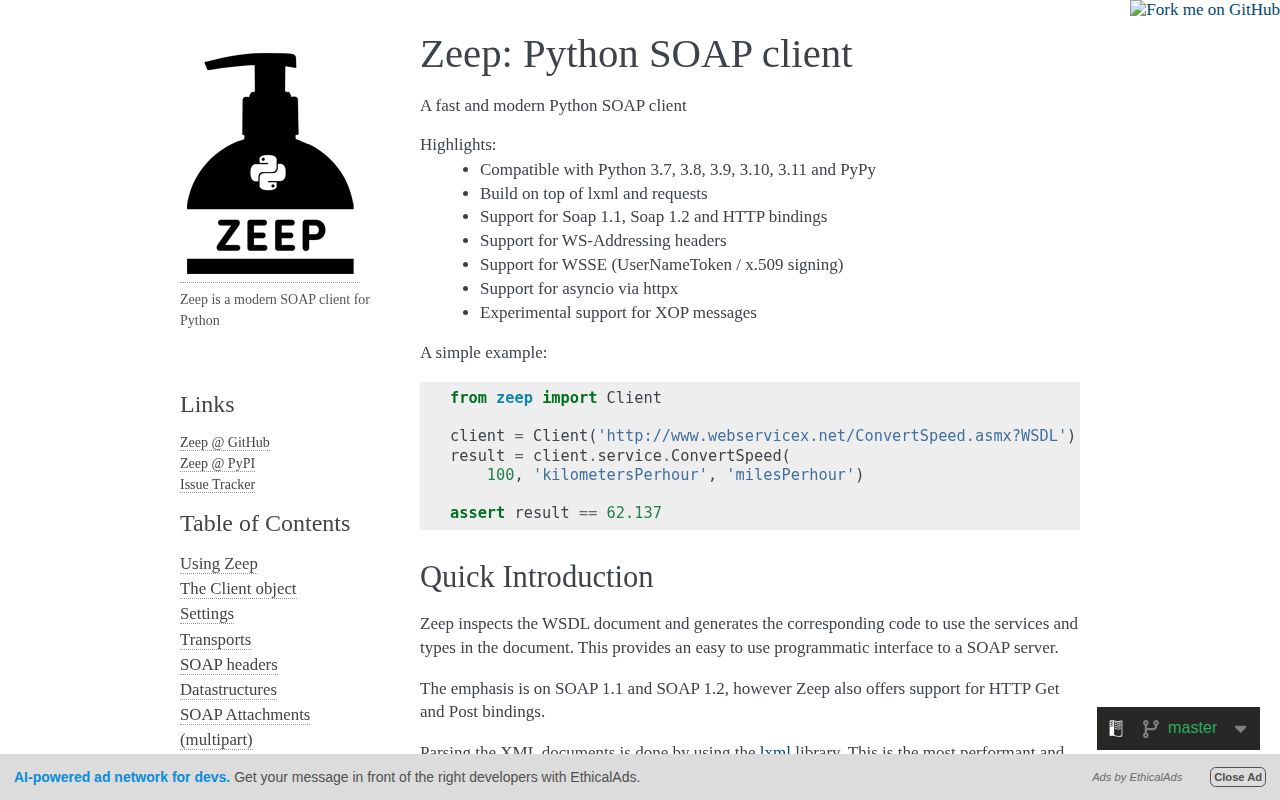The image size is (1280, 800).
Task: Open the Transports contents entry
Action: (215, 639)
